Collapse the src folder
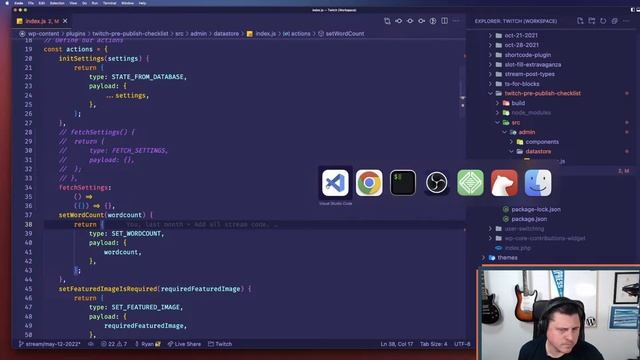Viewport: 640px width, 360px height. pyautogui.click(x=516, y=122)
